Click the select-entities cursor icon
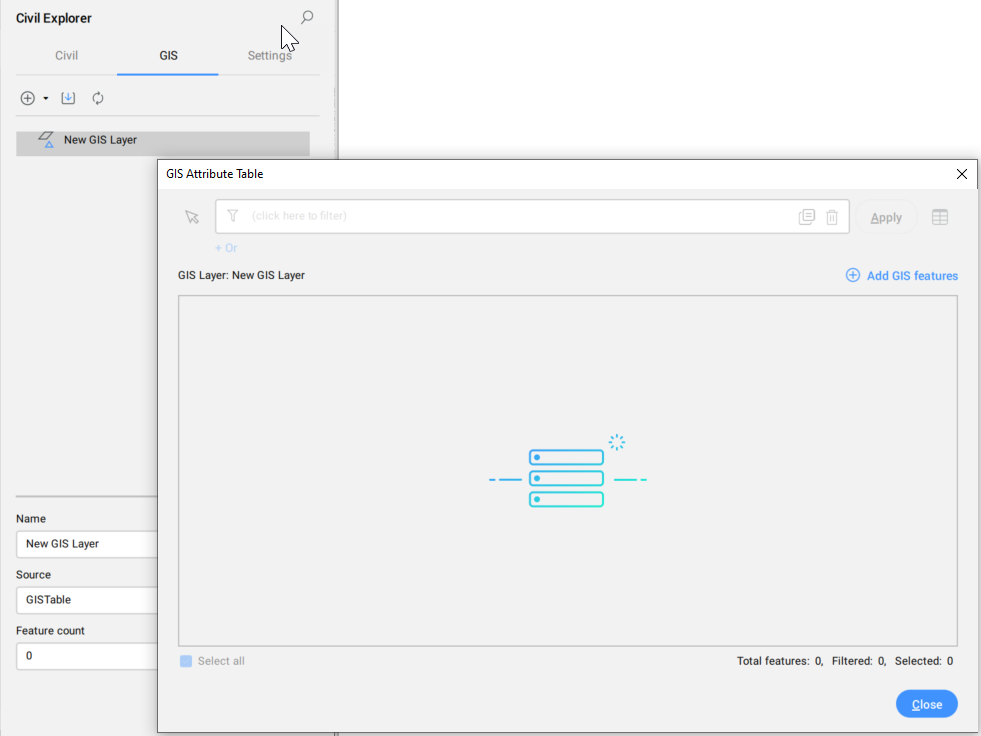 tap(192, 217)
